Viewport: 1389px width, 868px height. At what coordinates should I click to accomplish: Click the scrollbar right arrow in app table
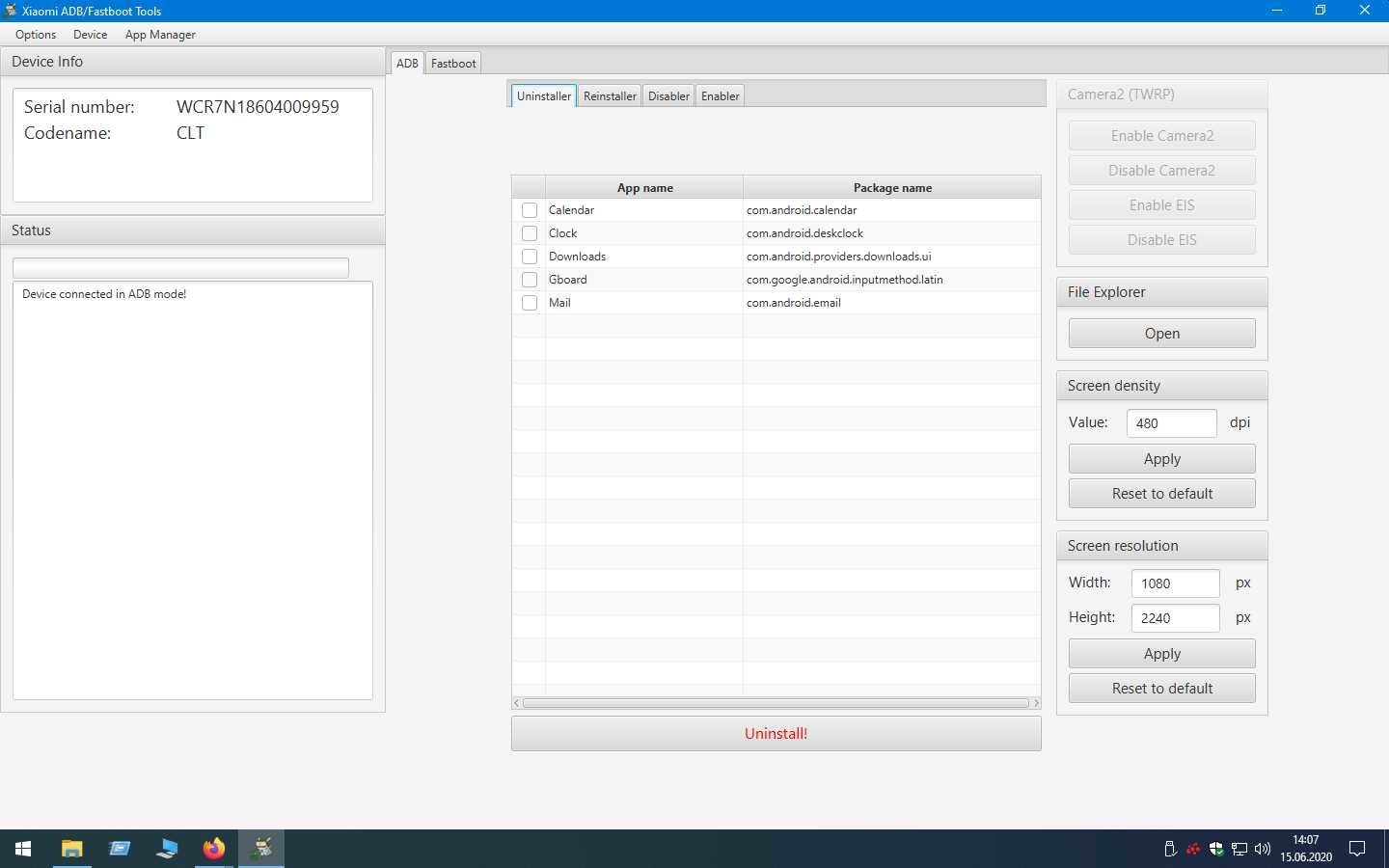coord(1036,703)
